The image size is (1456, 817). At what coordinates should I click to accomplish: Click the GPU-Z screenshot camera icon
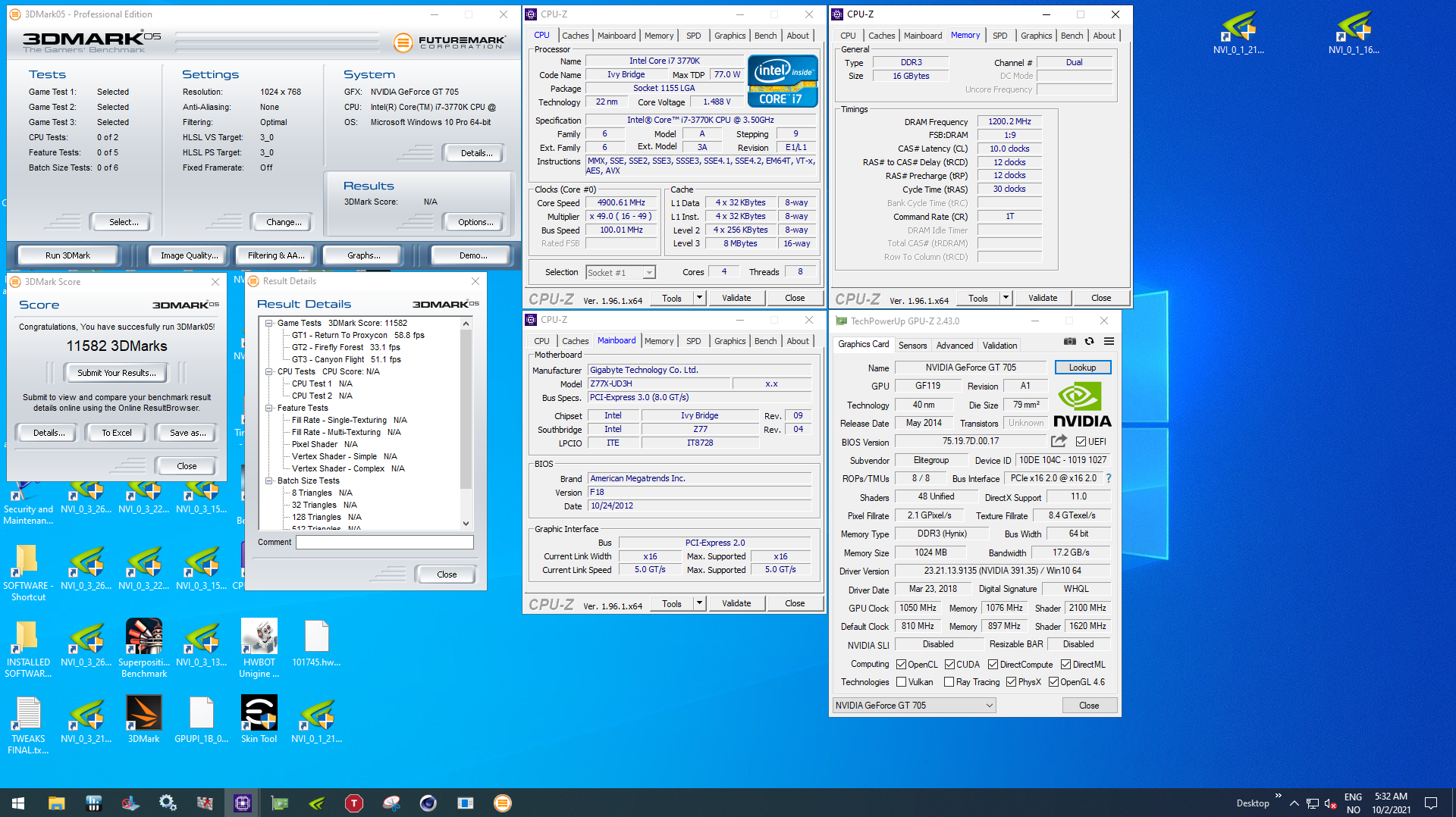(x=1069, y=342)
